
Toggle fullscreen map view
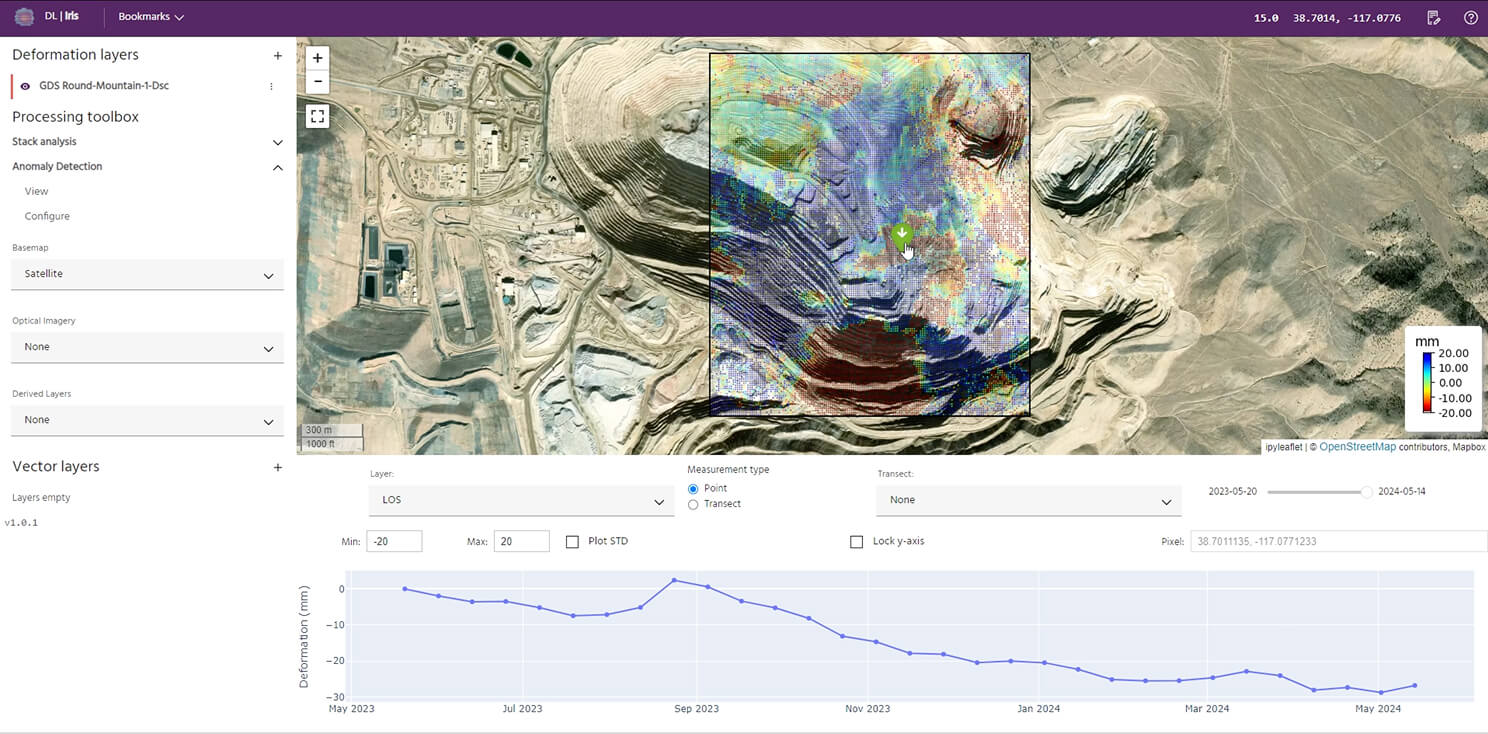click(317, 116)
